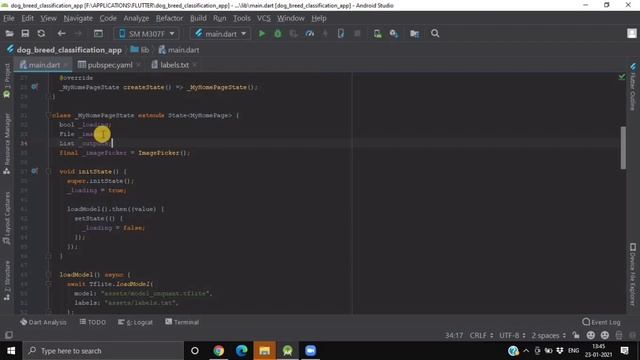Open the Dart Analysis tool window
Viewport: 640px width, 360px height.
pos(43,322)
